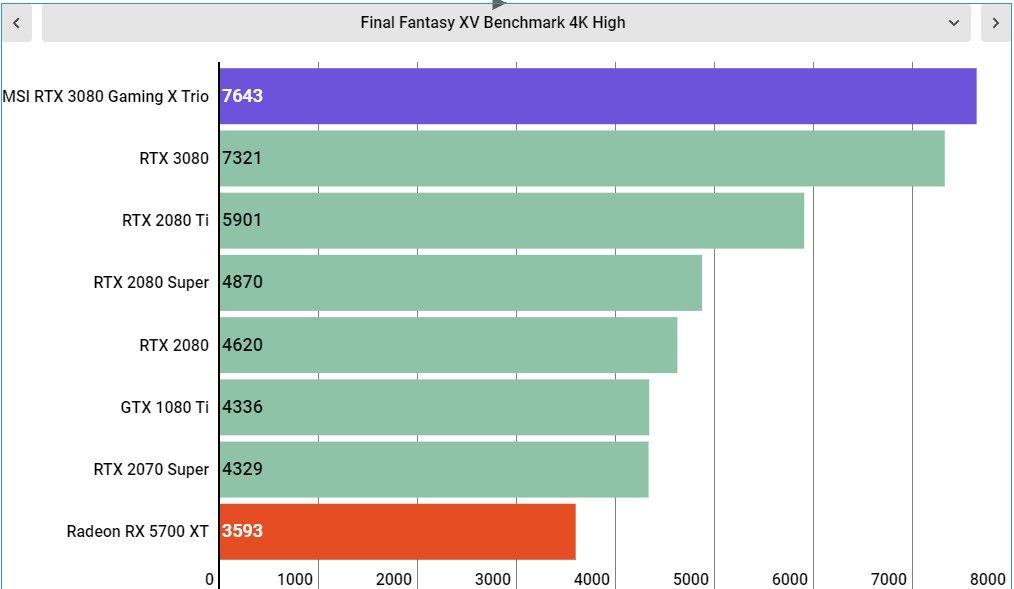The height and width of the screenshot is (589, 1014).
Task: Click the x-axis tick label 0
Action: point(209,579)
